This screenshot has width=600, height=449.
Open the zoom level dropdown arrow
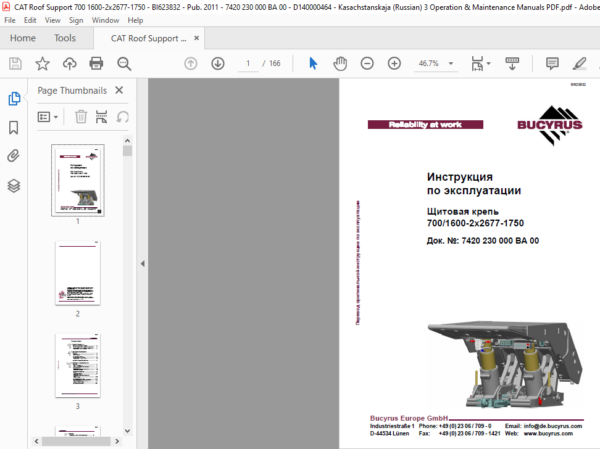tap(451, 64)
